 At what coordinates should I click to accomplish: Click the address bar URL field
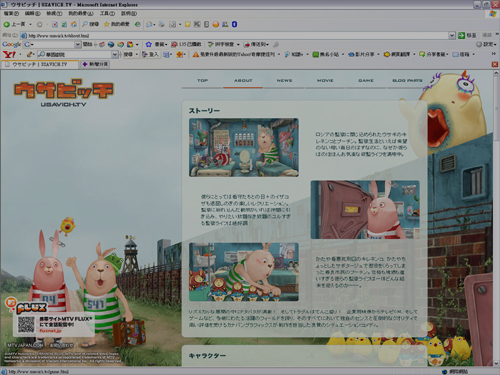(x=234, y=35)
